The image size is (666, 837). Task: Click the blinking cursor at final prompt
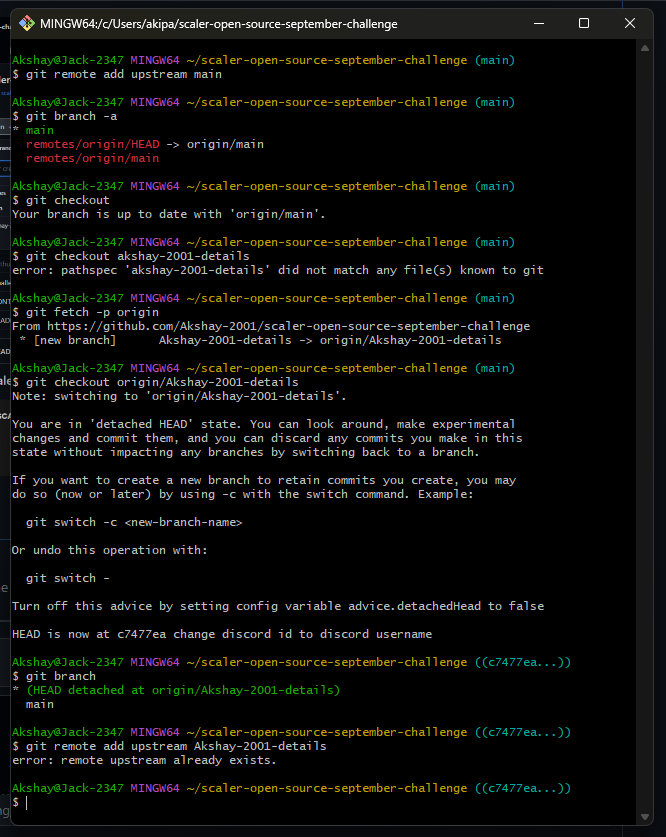[27, 802]
